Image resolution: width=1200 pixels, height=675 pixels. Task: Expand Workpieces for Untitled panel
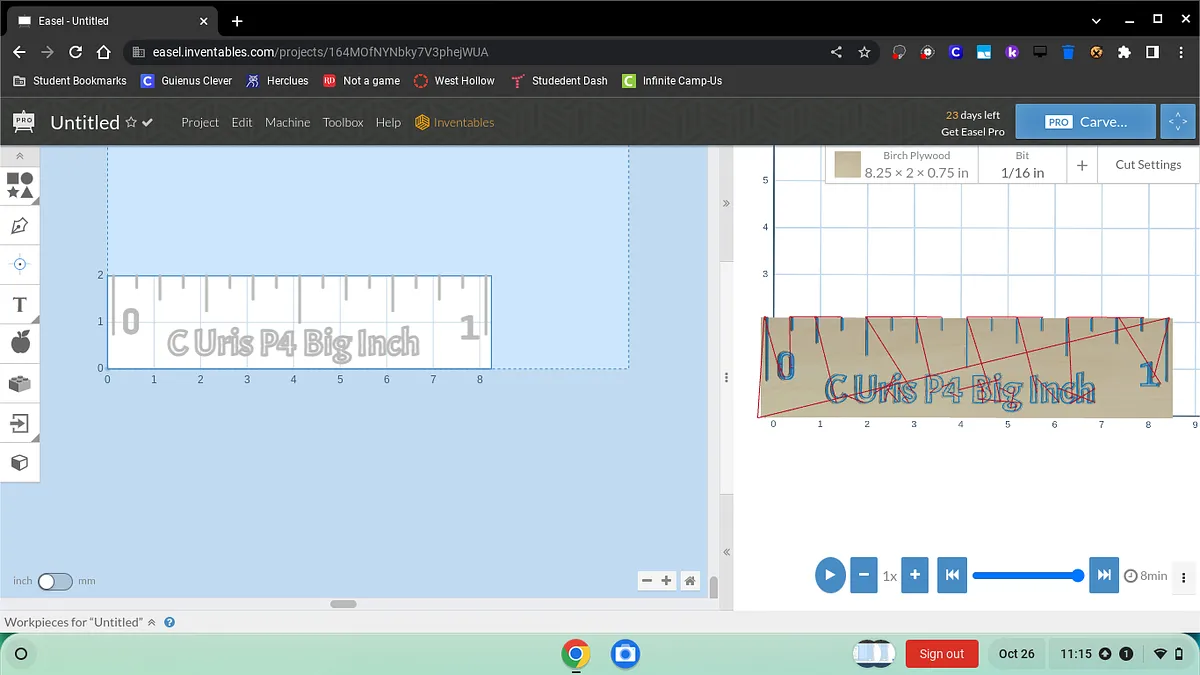pos(151,622)
